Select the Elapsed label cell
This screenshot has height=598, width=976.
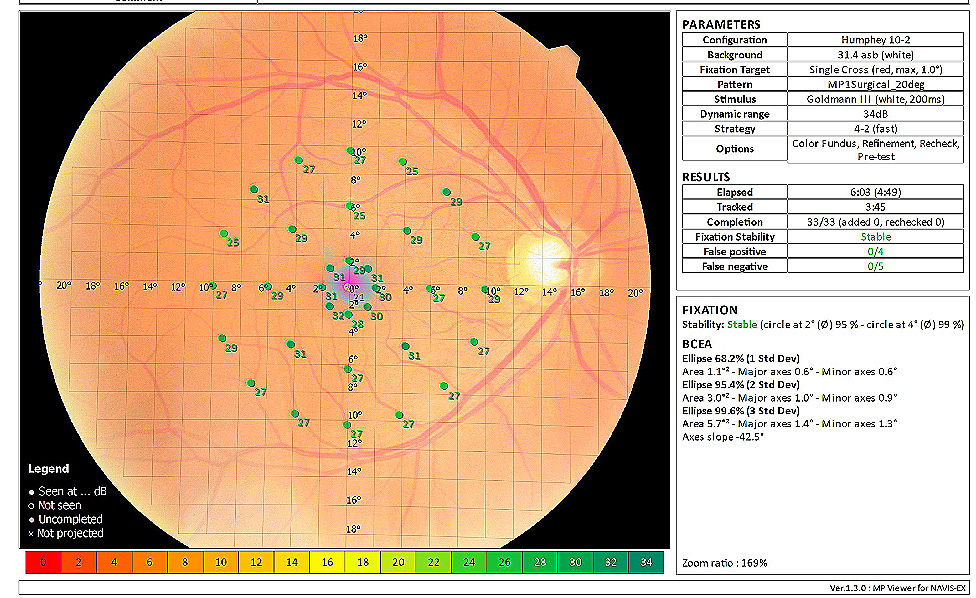(734, 192)
